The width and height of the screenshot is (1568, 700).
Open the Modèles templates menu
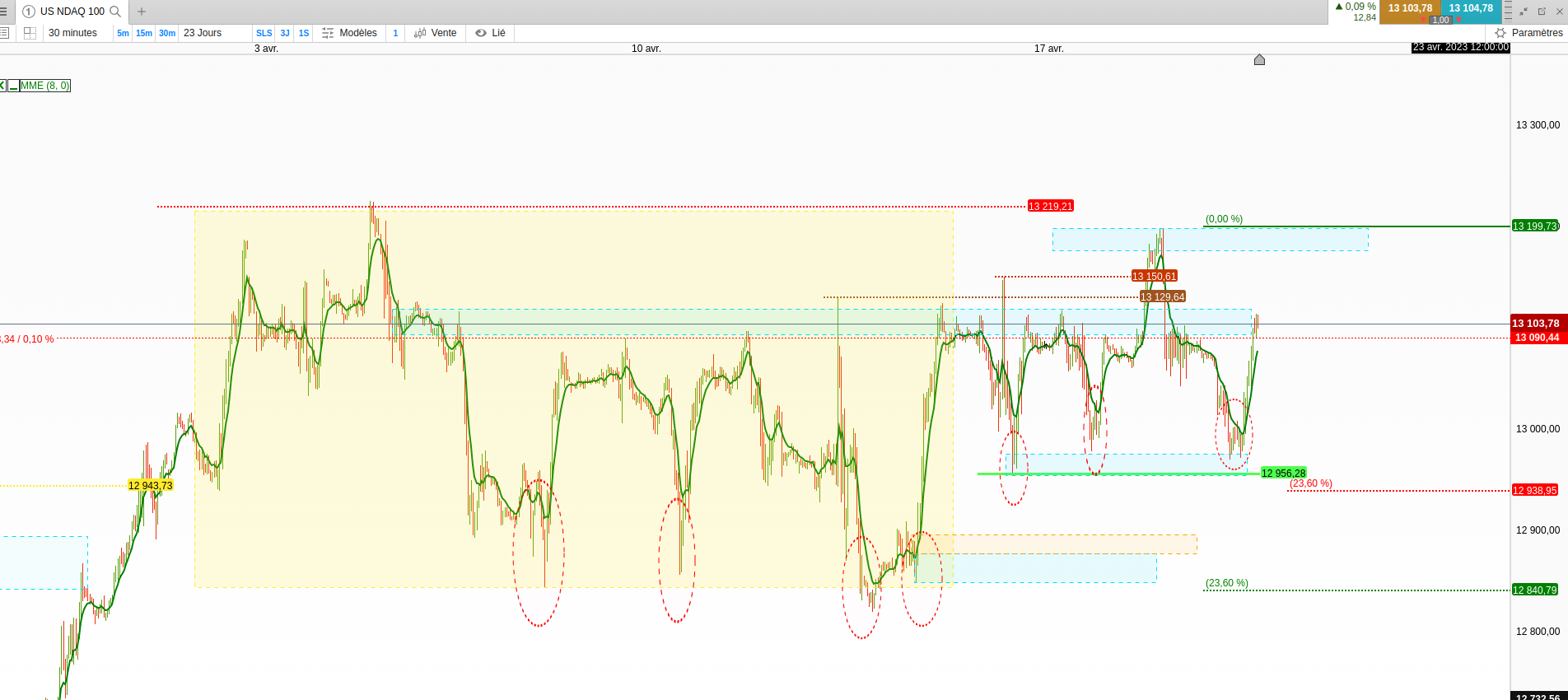[x=350, y=33]
